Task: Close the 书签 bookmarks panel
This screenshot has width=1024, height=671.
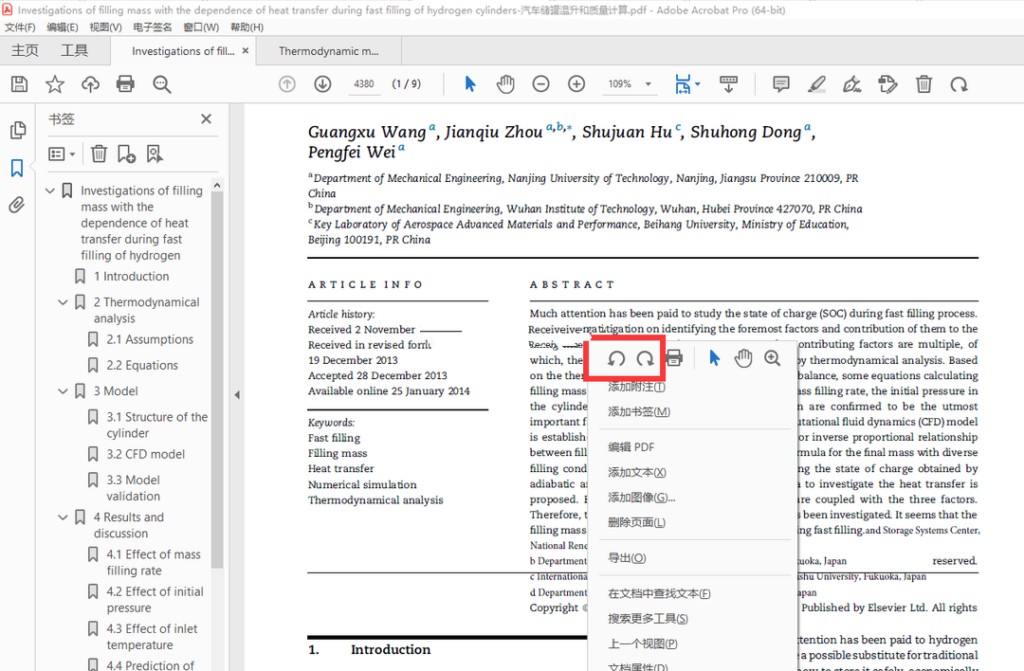Action: coord(206,118)
